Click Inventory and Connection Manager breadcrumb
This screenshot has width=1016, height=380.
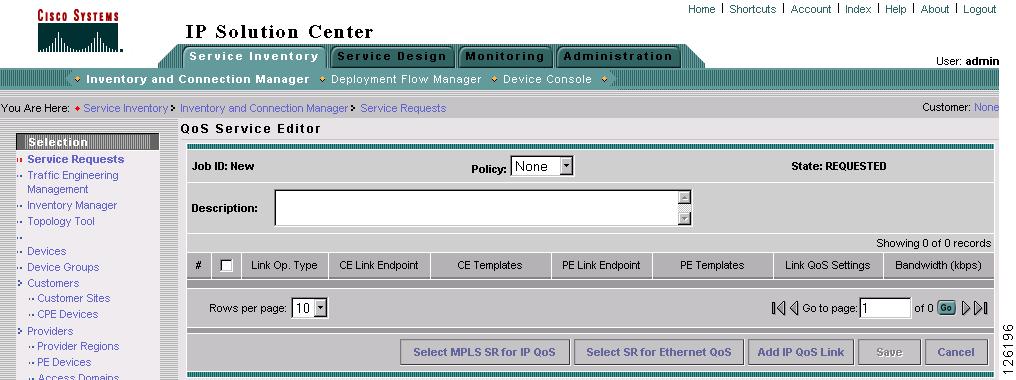coord(264,108)
